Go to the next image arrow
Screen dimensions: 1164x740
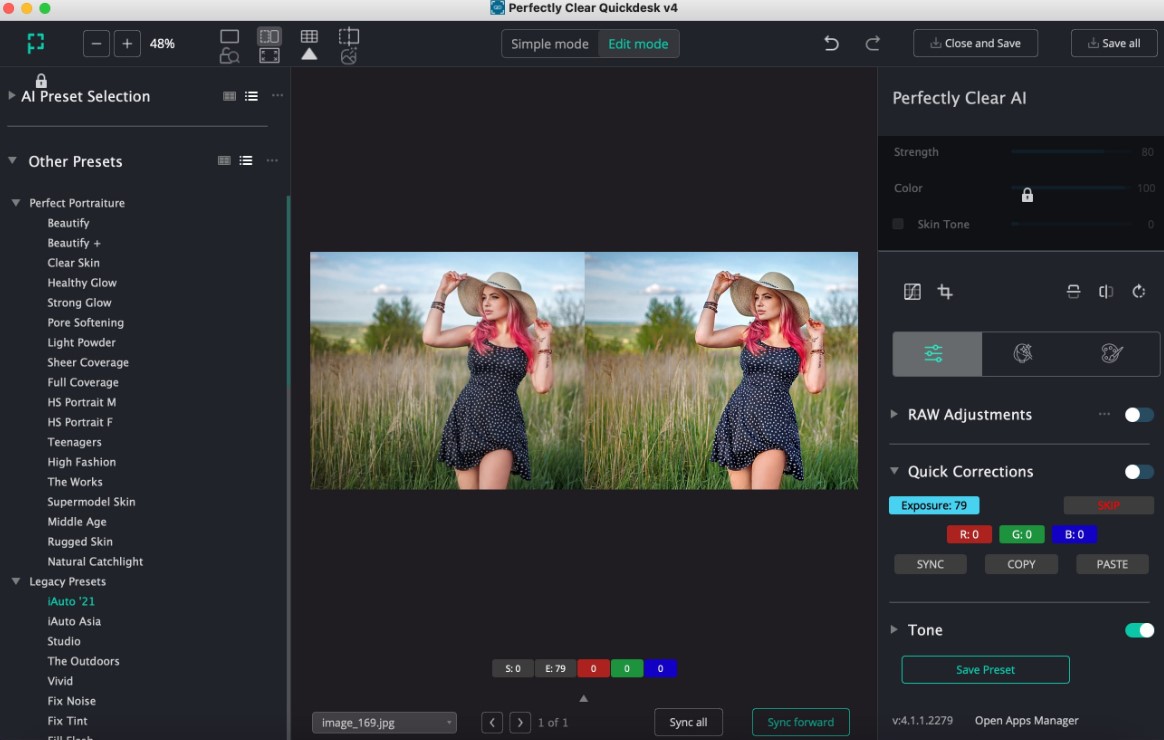coord(520,722)
